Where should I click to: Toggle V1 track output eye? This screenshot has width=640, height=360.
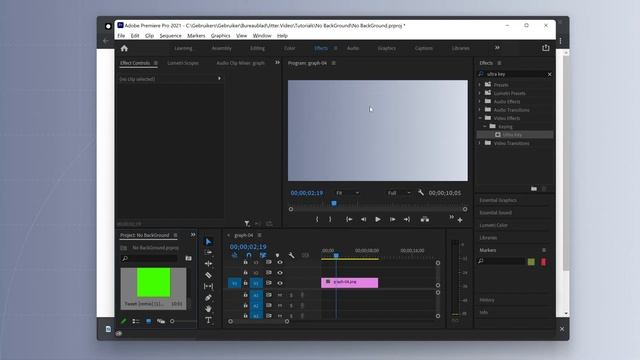280,283
